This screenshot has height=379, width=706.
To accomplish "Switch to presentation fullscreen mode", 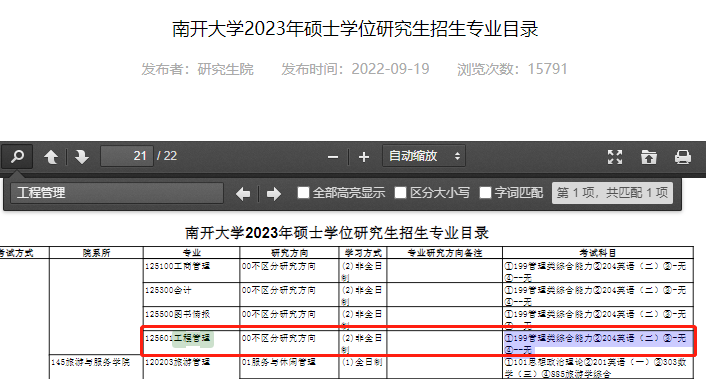I will 615,157.
